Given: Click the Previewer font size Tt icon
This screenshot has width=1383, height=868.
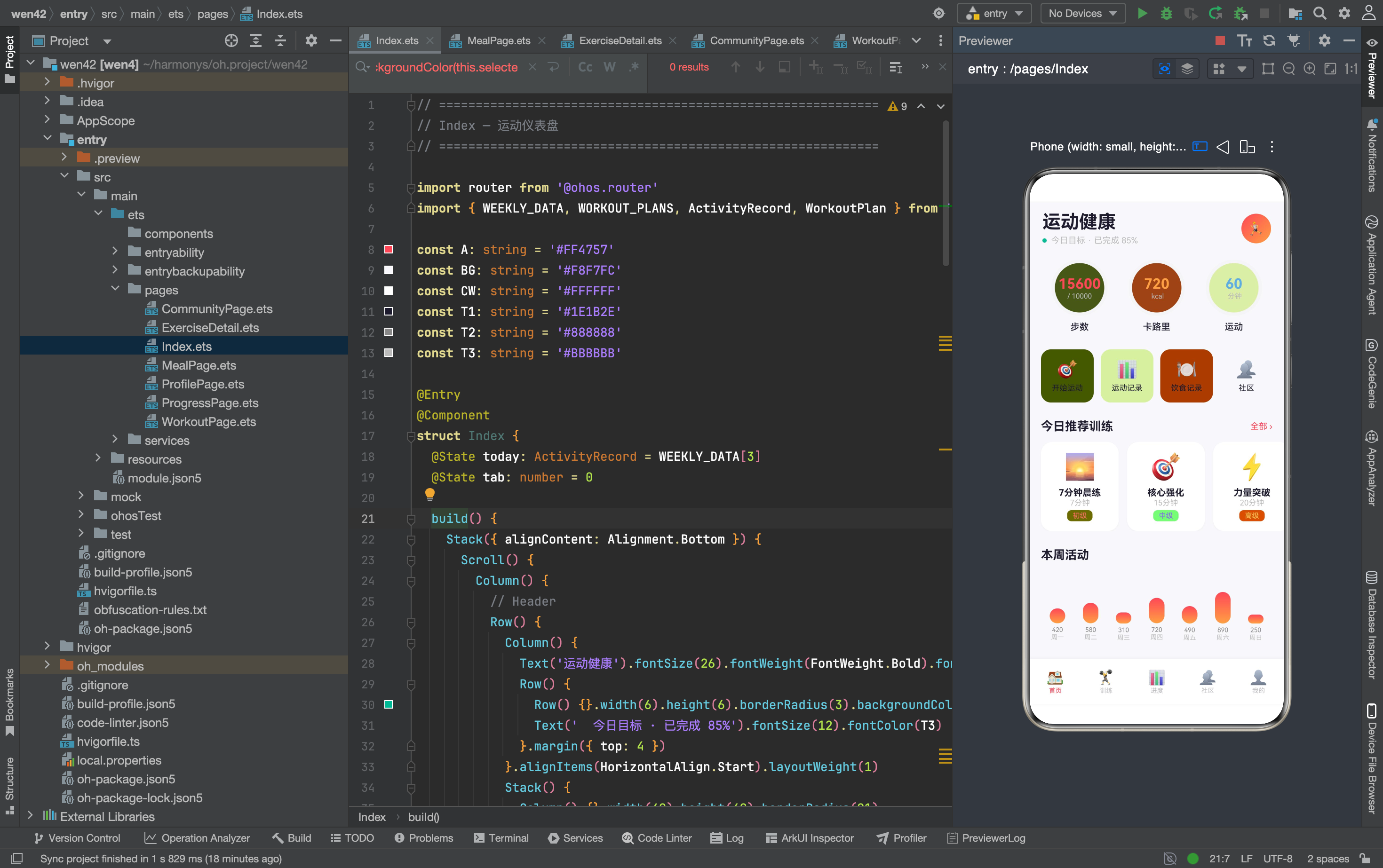Looking at the screenshot, I should 1245,41.
